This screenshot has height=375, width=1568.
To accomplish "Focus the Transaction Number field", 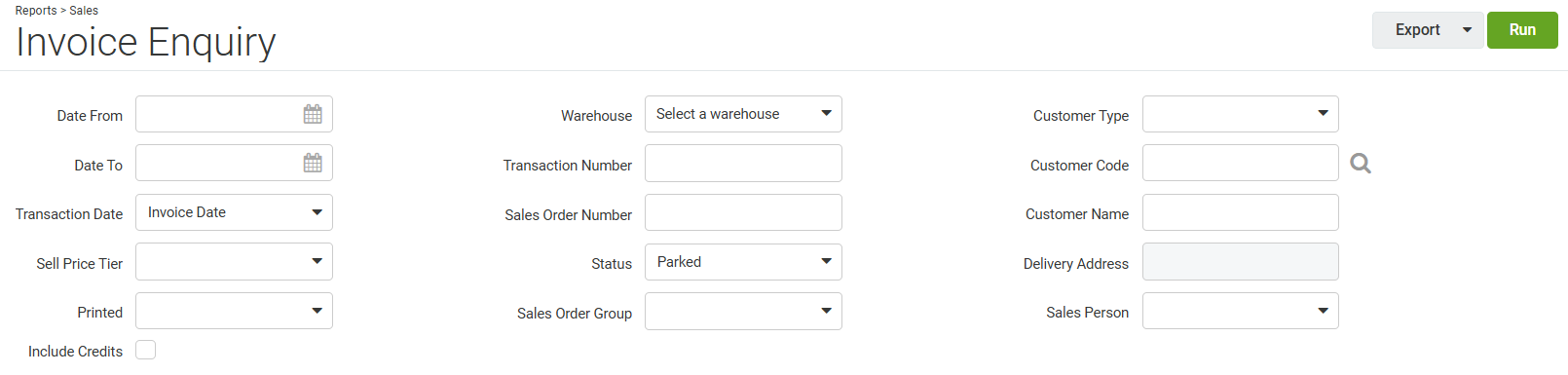I will pos(743,163).
